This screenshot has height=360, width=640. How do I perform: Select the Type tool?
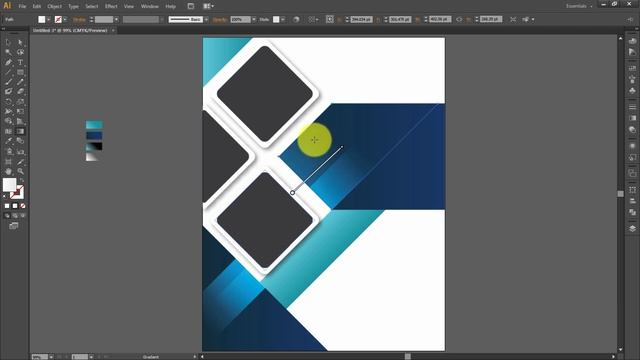point(20,62)
